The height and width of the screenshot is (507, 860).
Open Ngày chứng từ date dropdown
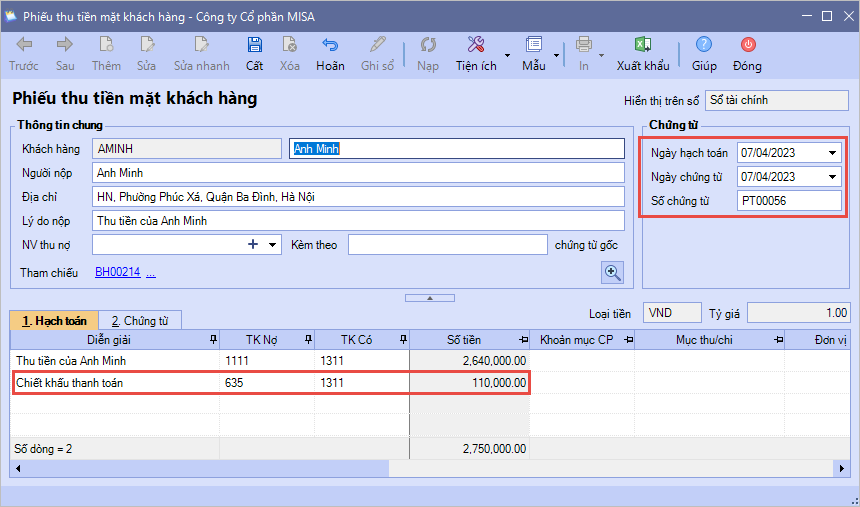coord(833,177)
